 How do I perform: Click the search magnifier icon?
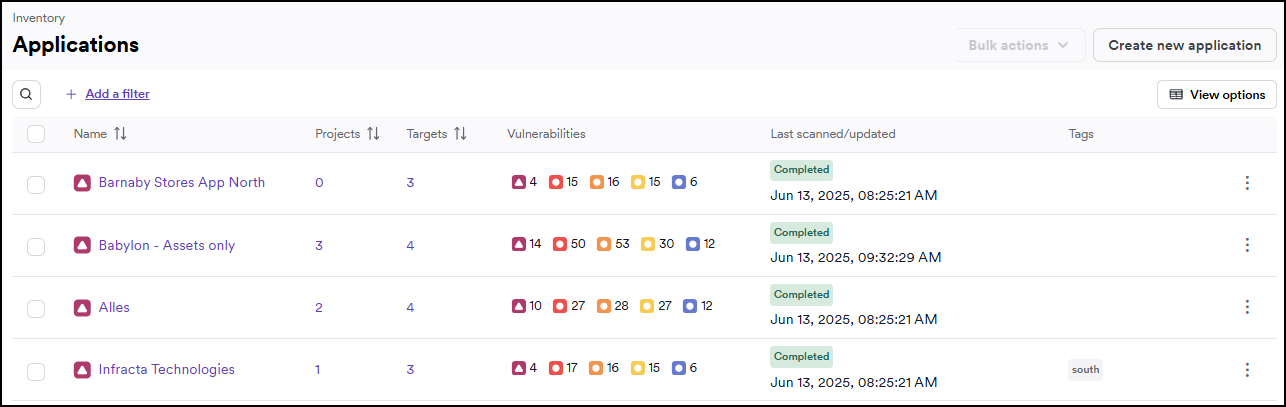[27, 95]
